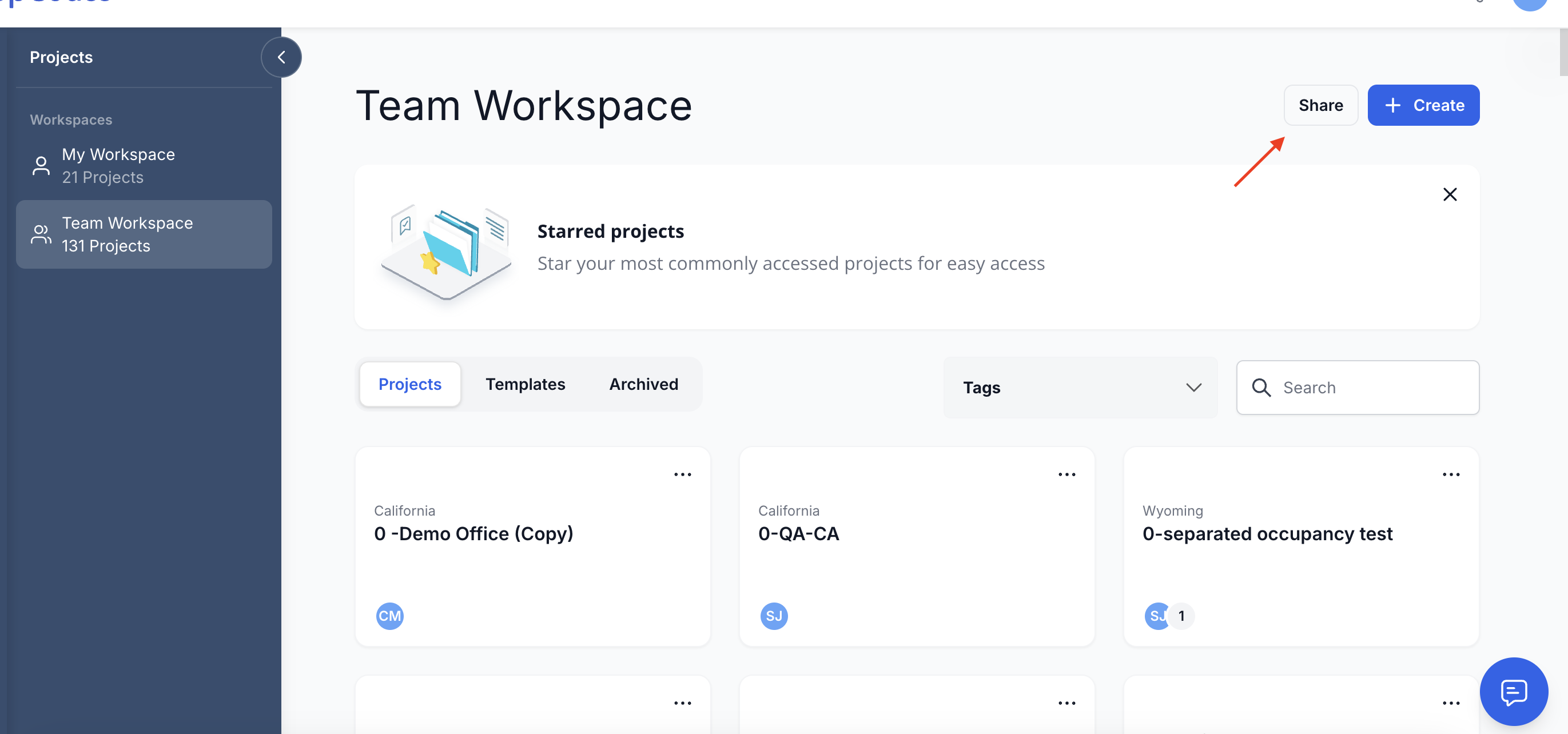Switch to the Templates tab

tap(525, 384)
